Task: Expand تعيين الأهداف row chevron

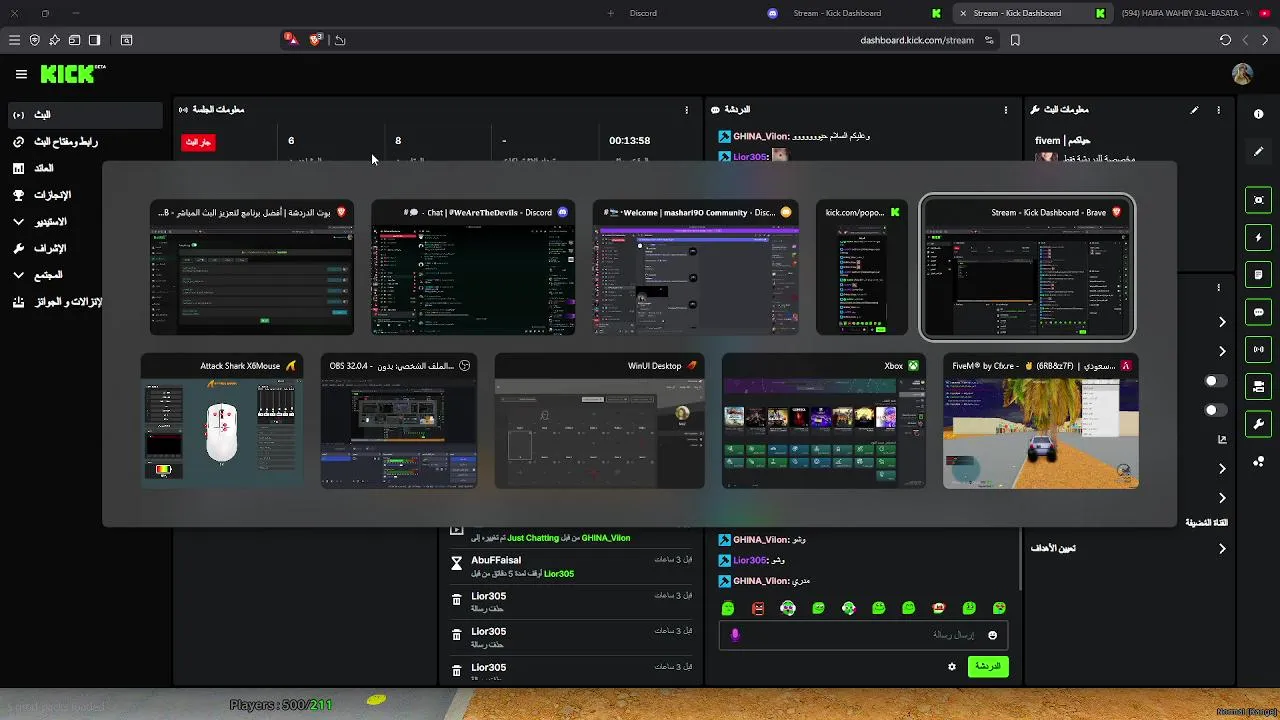Action: 1222,548
